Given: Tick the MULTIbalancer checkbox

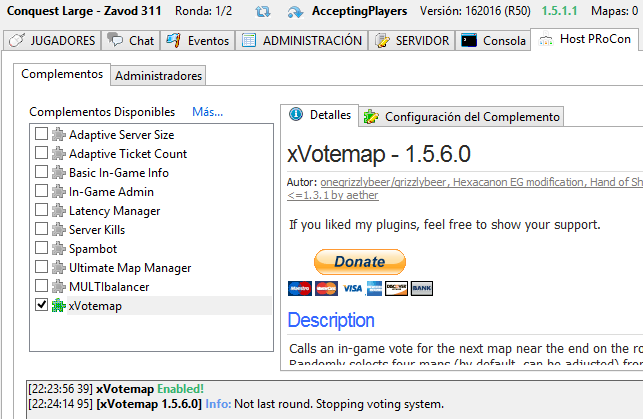Looking at the screenshot, I should point(41,287).
